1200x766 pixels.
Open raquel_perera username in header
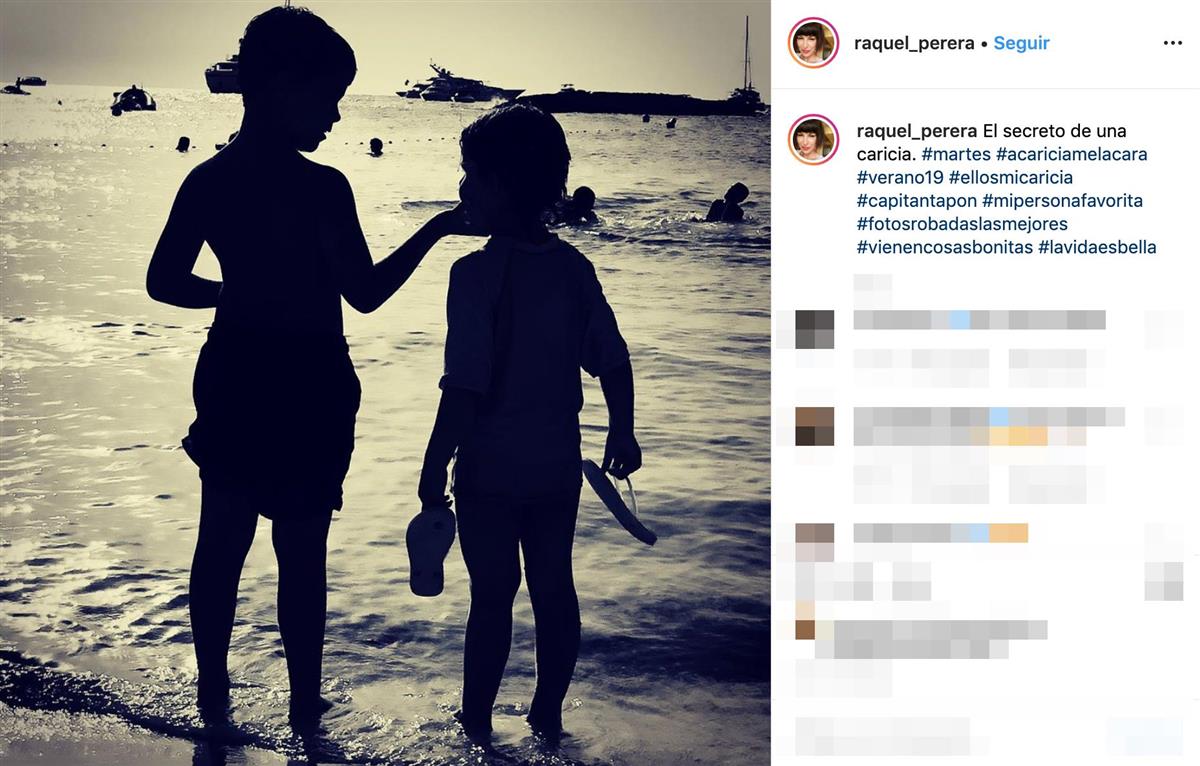click(914, 43)
